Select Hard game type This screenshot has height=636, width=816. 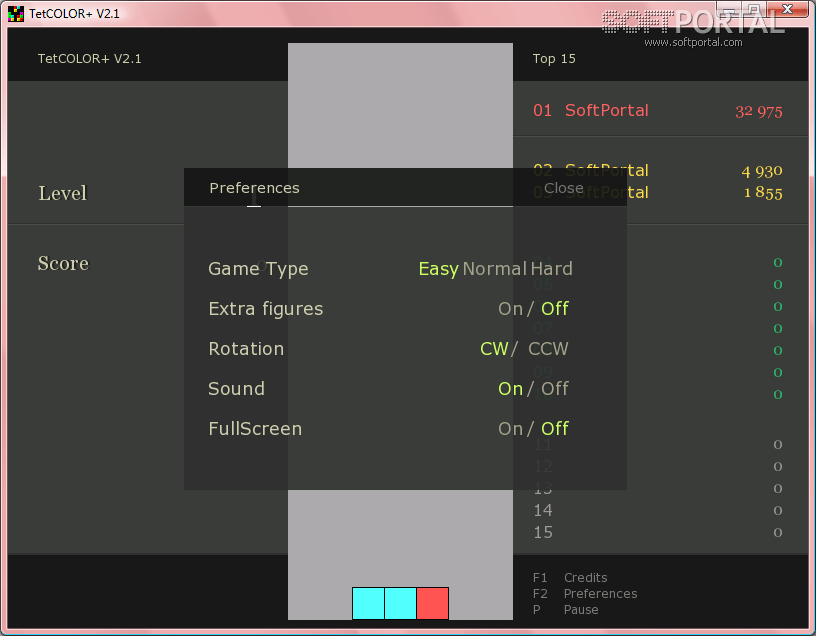552,269
